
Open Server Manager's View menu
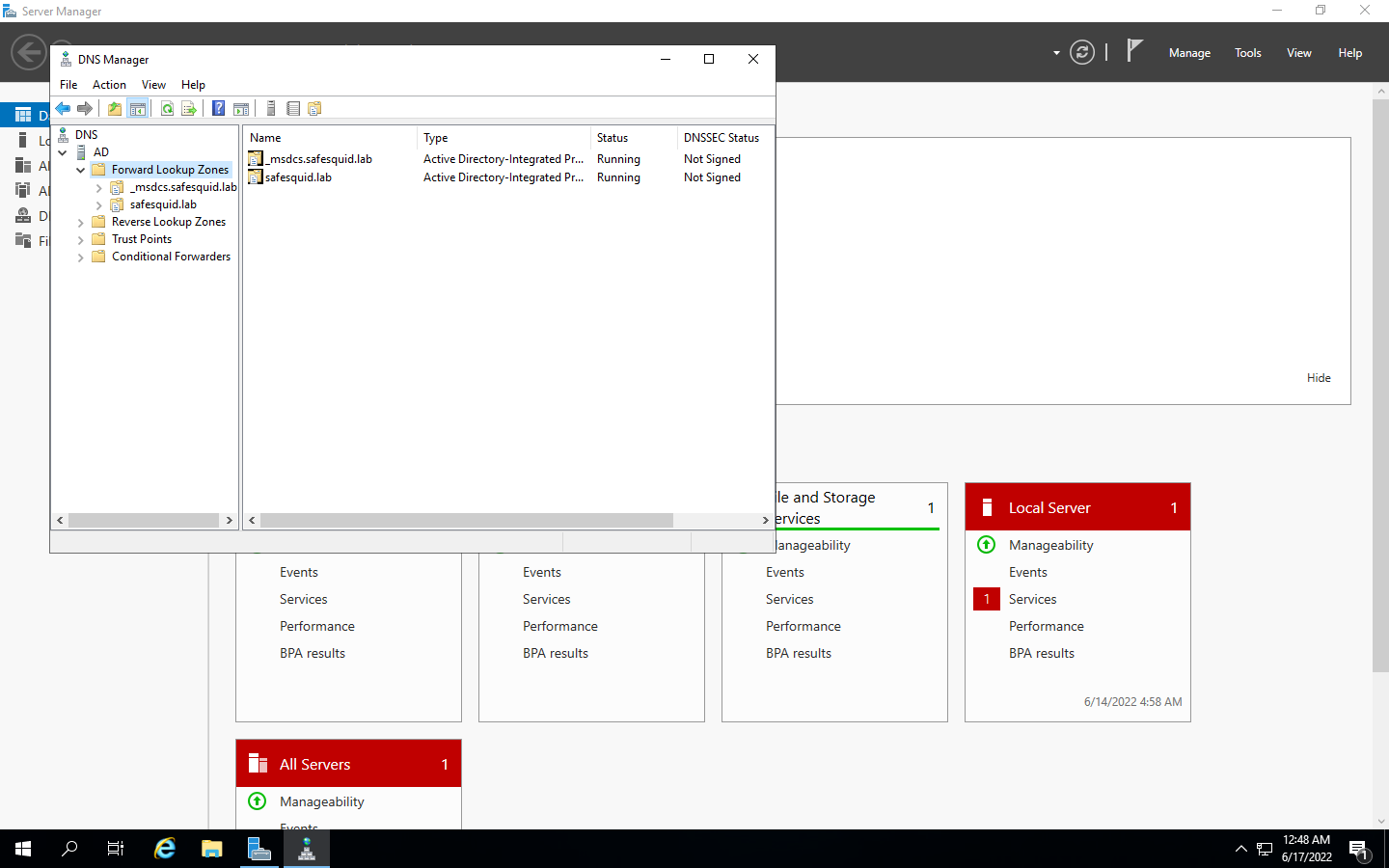pos(1298,53)
